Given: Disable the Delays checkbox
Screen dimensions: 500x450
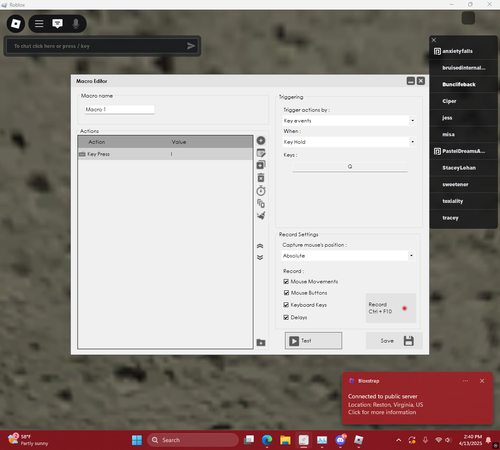Looking at the screenshot, I should tap(286, 317).
